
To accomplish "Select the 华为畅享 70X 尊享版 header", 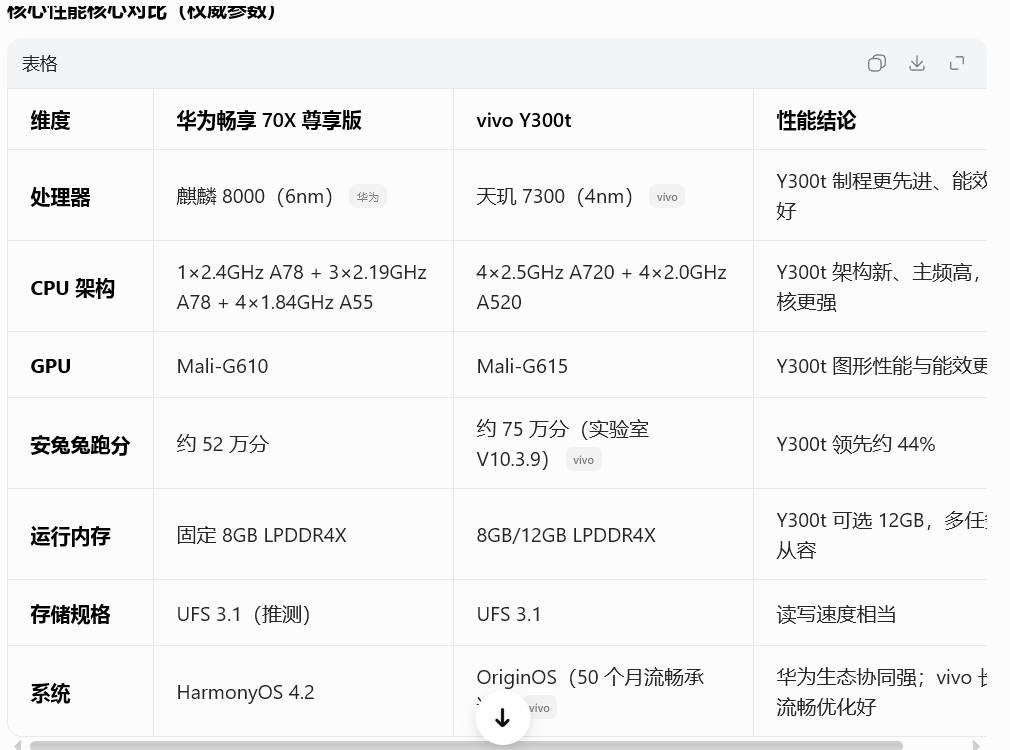I will (268, 119).
